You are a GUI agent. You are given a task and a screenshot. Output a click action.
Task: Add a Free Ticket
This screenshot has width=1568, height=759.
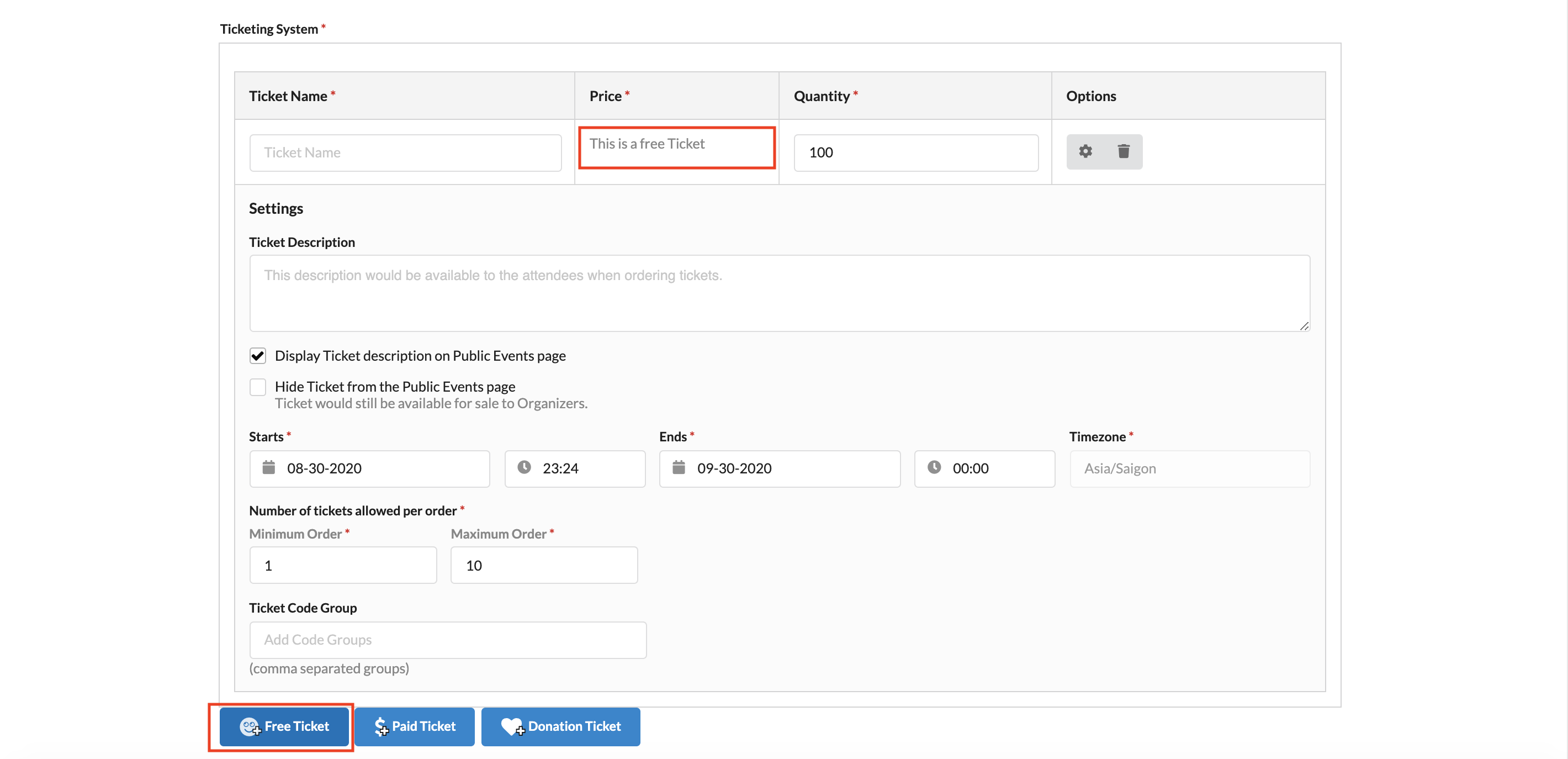click(284, 726)
